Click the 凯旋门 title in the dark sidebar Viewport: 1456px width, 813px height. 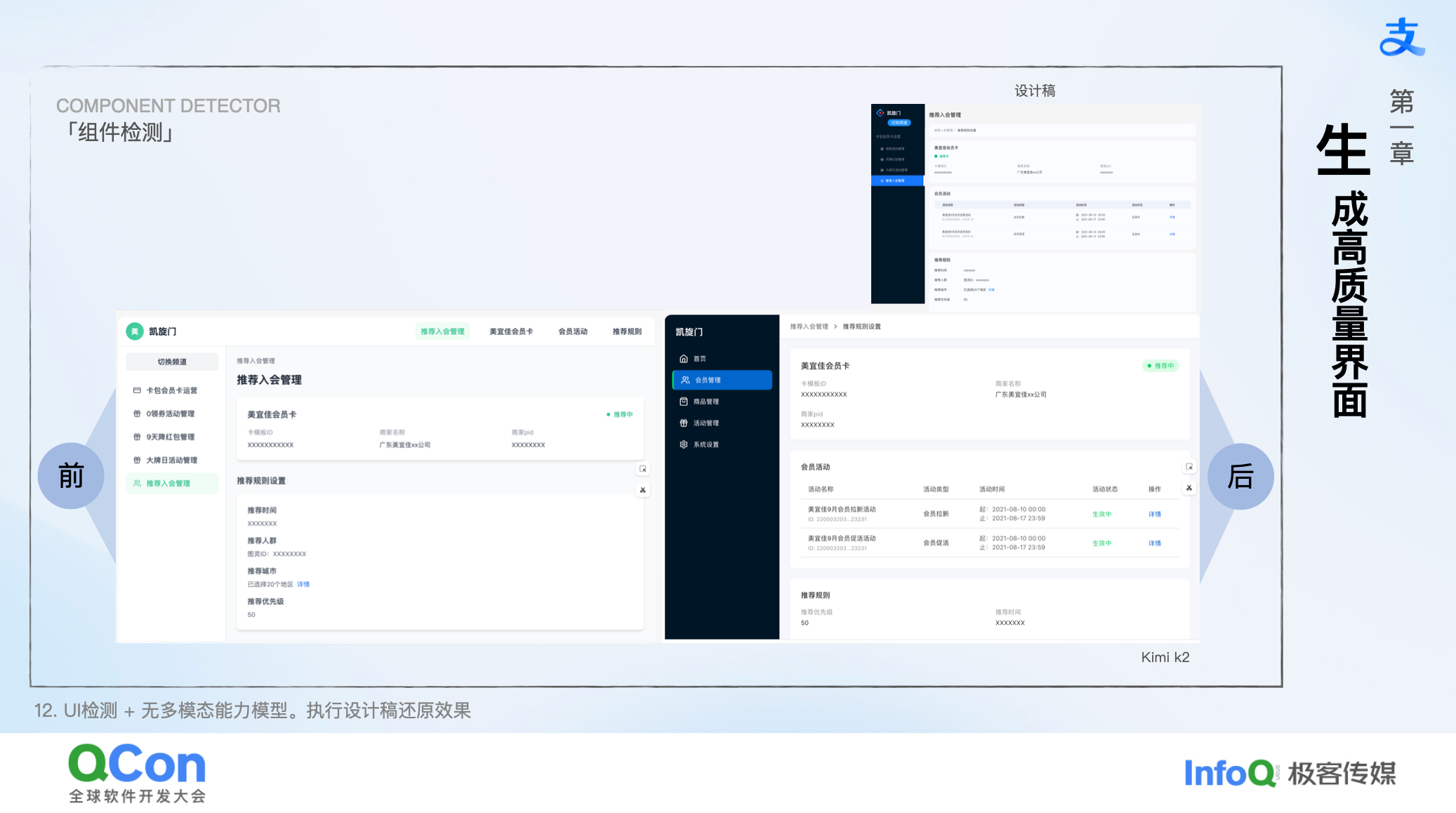click(689, 332)
